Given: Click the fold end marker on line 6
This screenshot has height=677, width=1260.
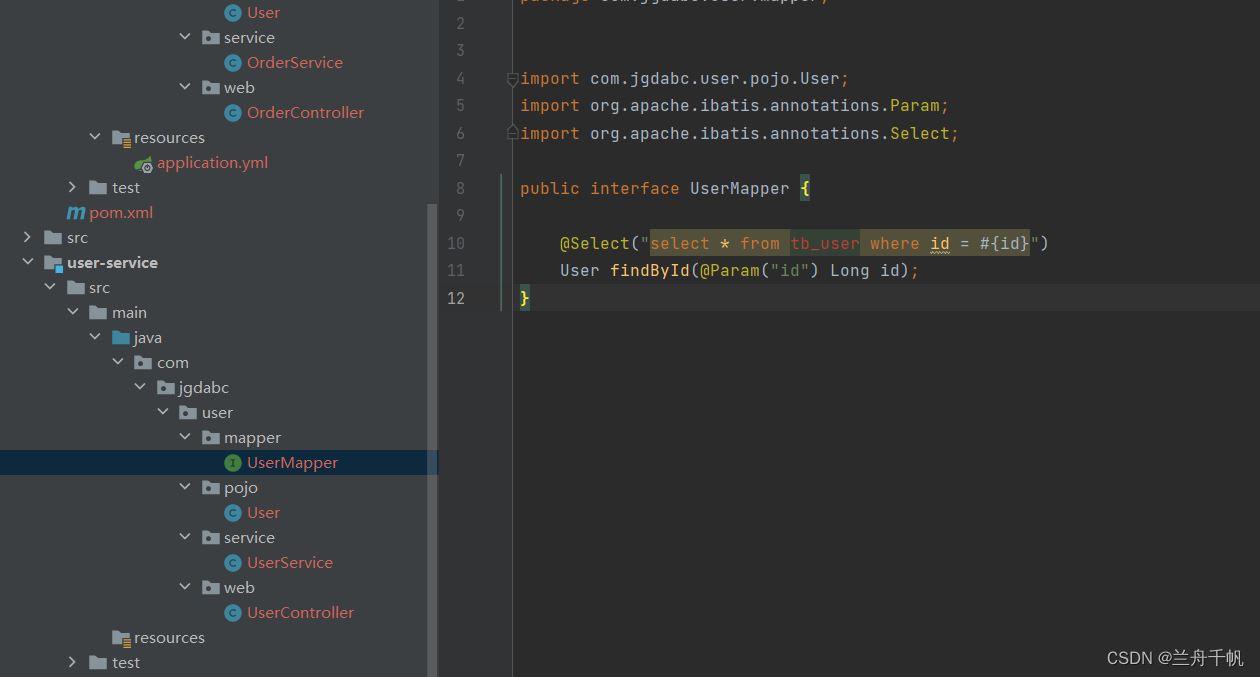Looking at the screenshot, I should tap(512, 133).
